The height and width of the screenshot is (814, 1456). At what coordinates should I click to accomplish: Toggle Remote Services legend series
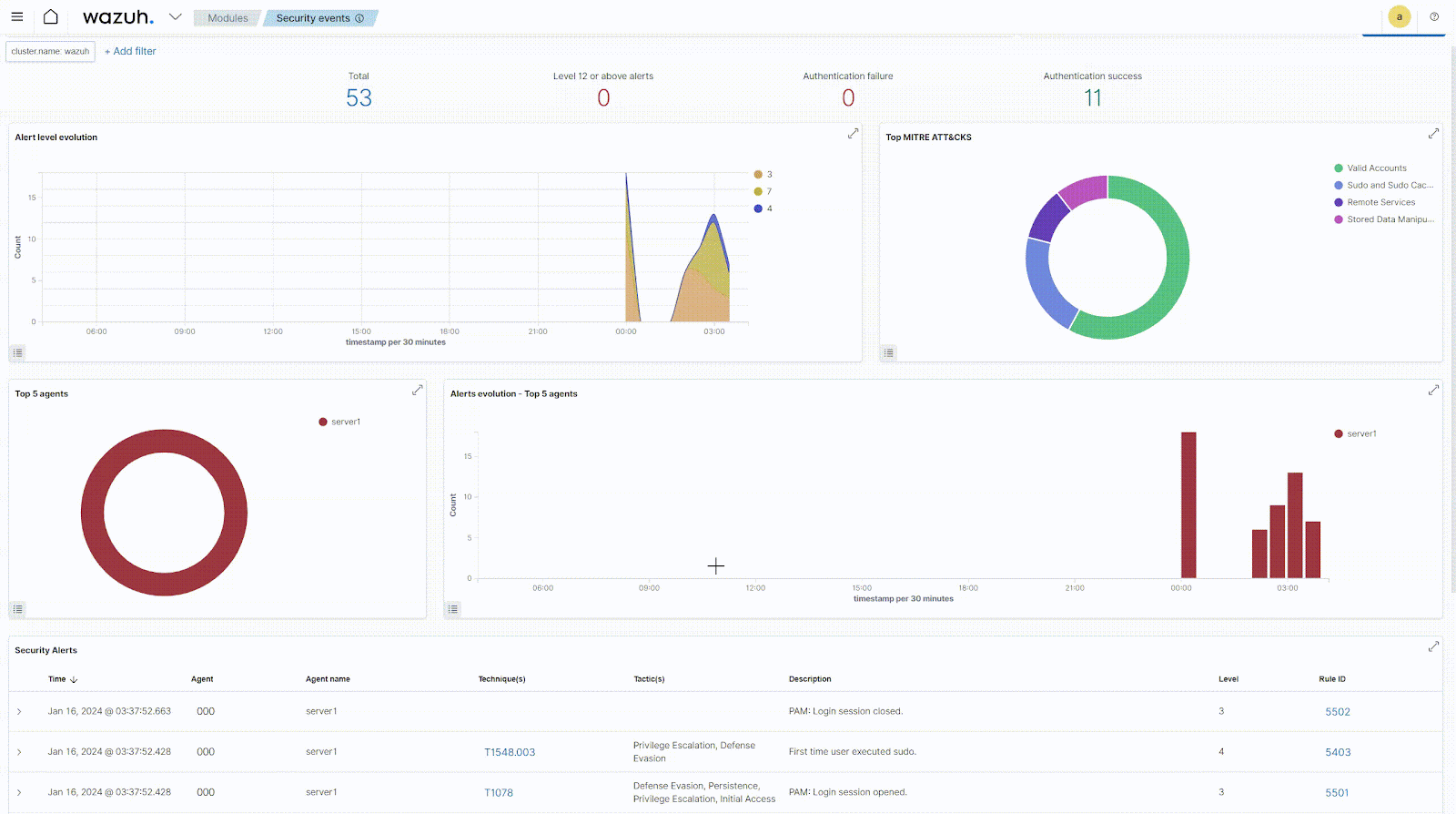1380,202
